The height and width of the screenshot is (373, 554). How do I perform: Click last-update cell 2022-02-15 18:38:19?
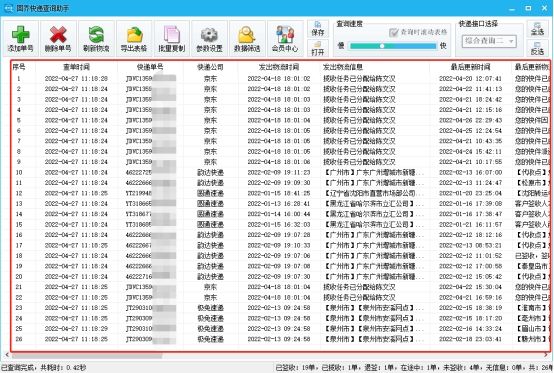point(470,308)
